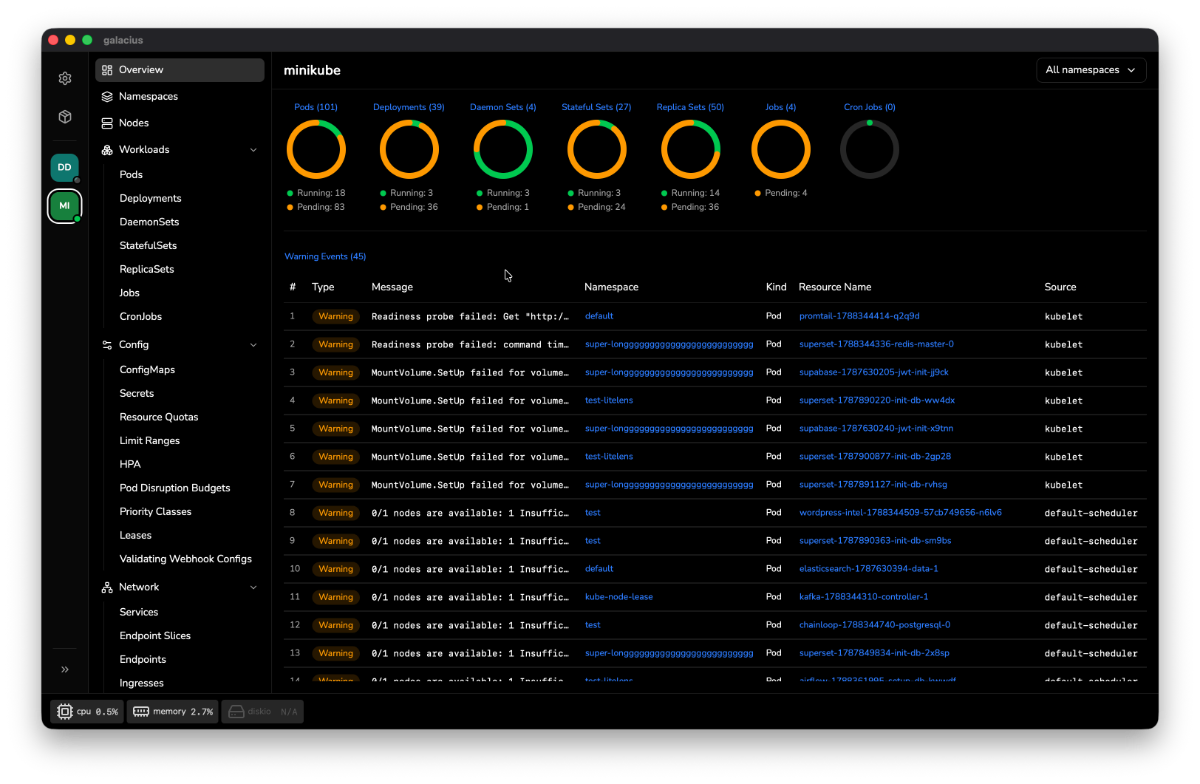Expand the sidebar with double-chevron icon
1200x784 pixels.
(65, 669)
